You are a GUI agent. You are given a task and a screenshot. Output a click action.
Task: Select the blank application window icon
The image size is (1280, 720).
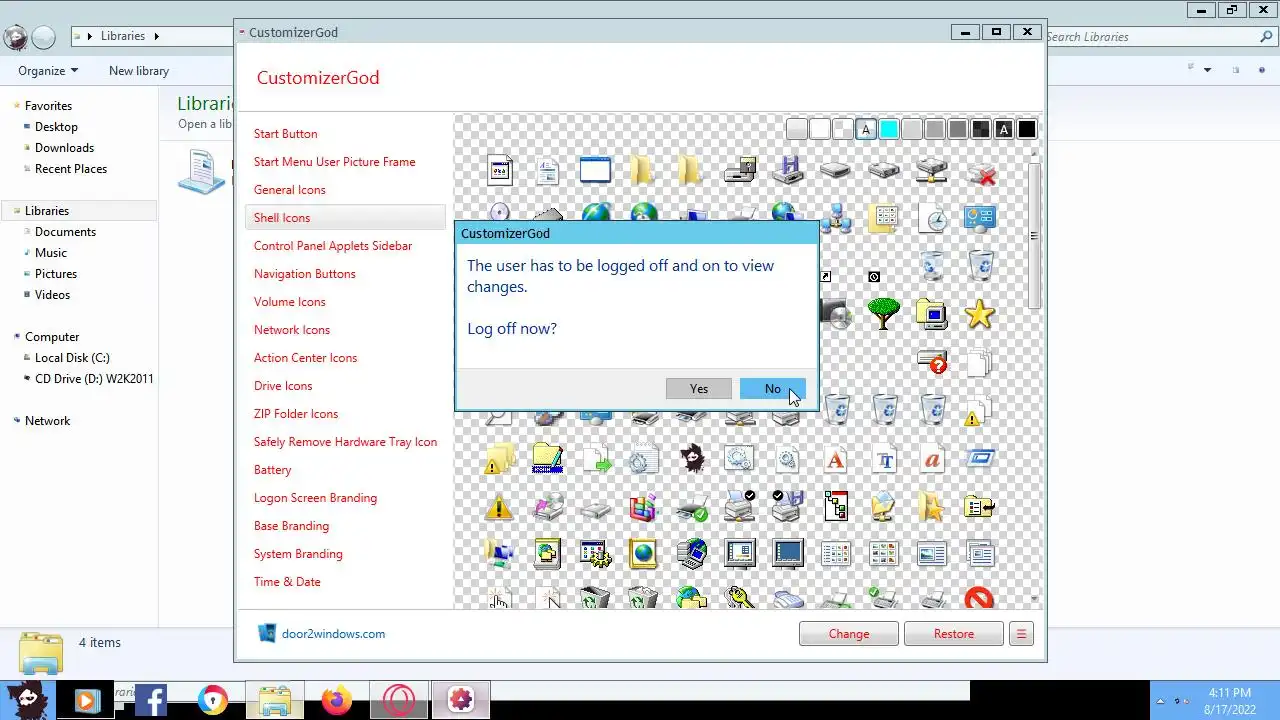(x=595, y=170)
